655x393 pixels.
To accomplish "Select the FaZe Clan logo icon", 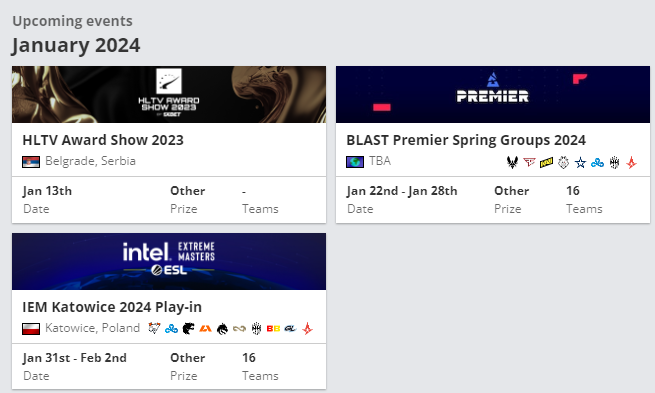I will pyautogui.click(x=529, y=162).
